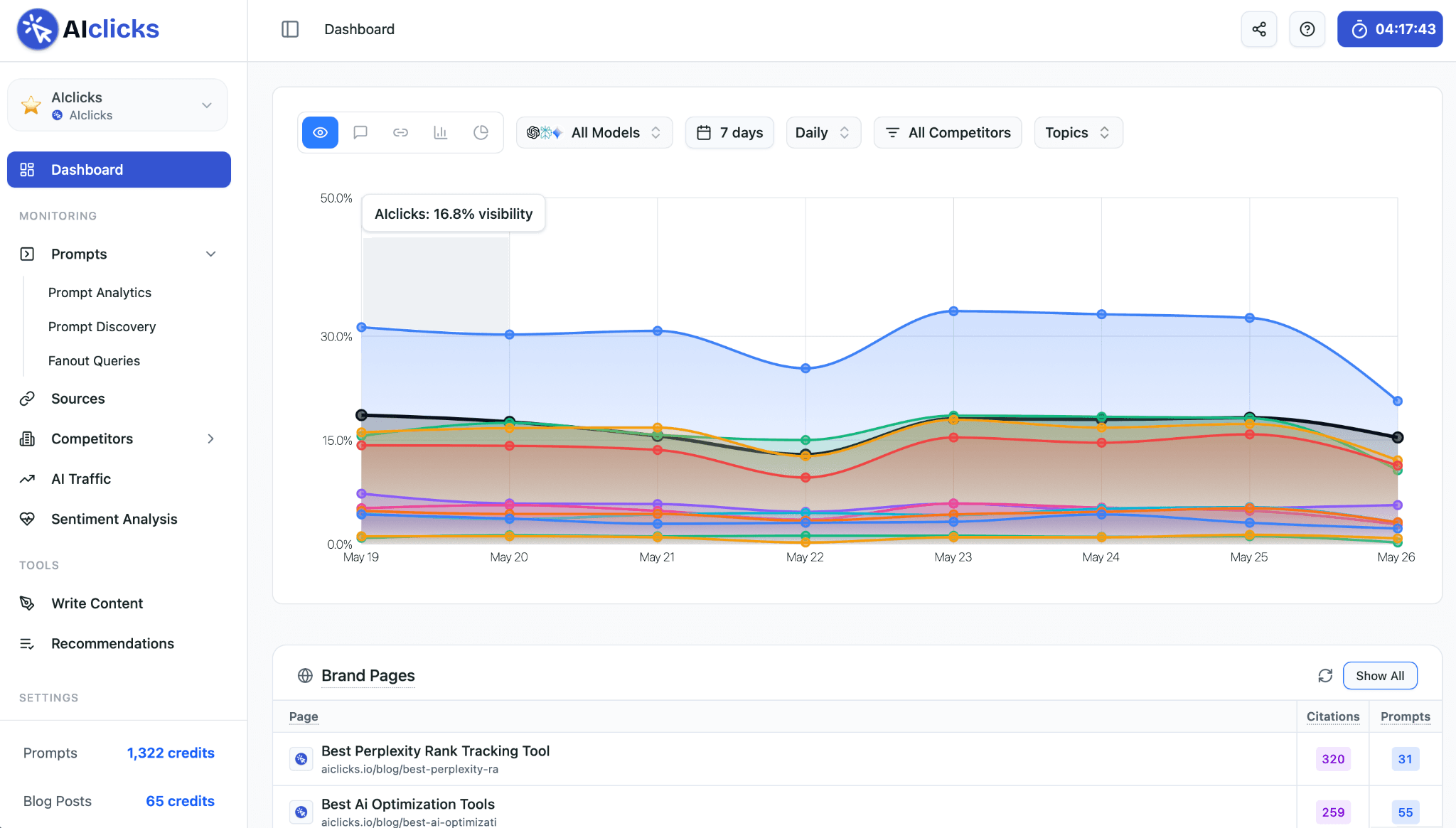Viewport: 1456px width, 828px height.
Task: Open Best Perplexity Rank Tracking Tool page
Action: (435, 751)
